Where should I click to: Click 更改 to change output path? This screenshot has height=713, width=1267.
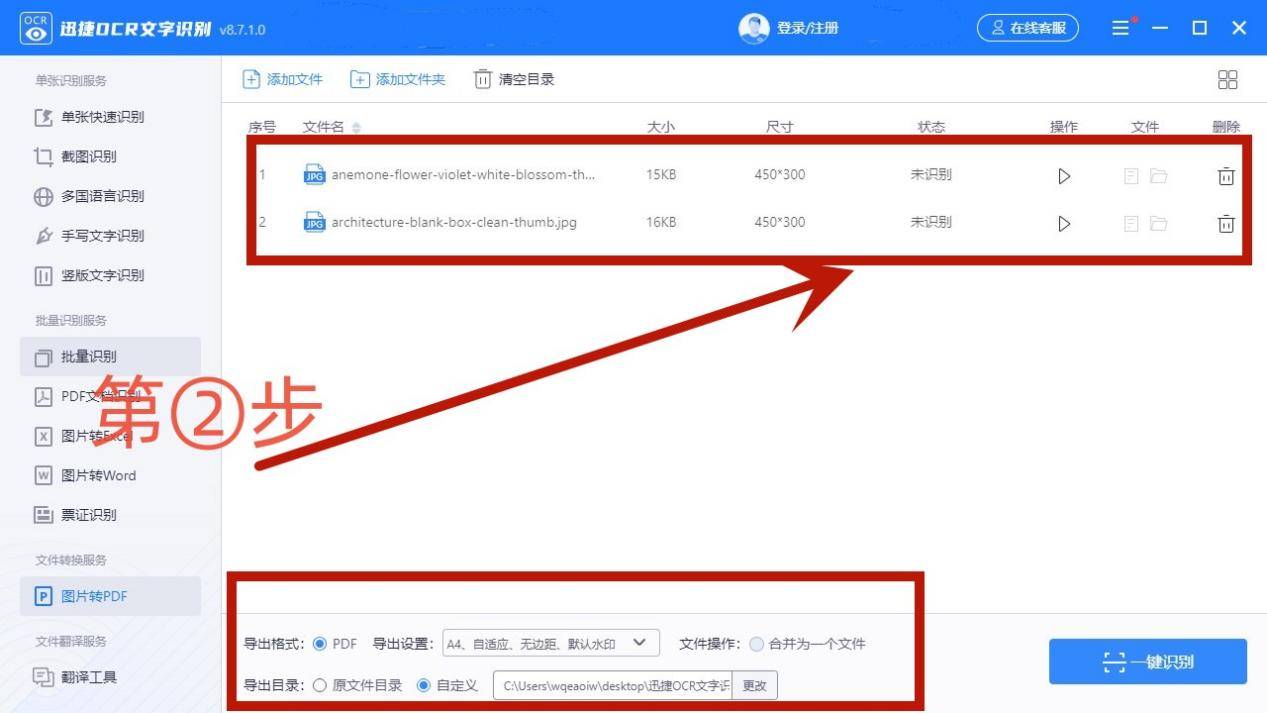point(753,685)
